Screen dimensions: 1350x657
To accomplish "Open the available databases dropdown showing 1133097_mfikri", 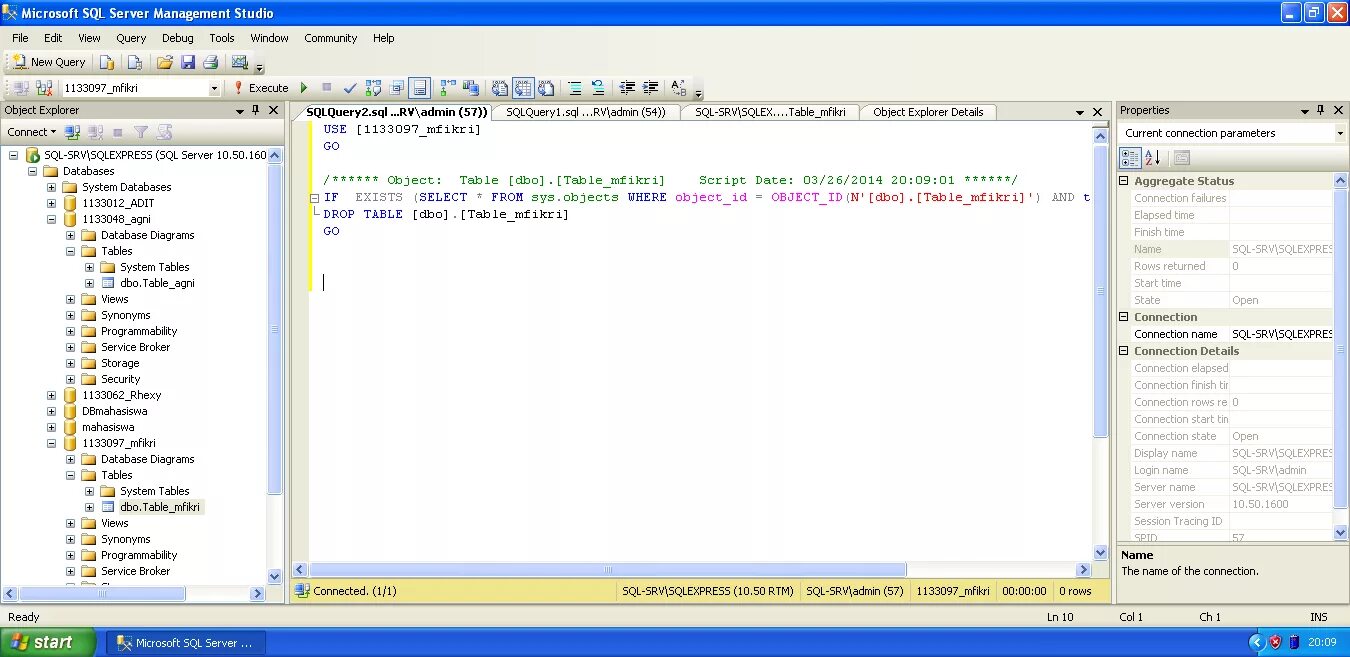I will (x=214, y=88).
